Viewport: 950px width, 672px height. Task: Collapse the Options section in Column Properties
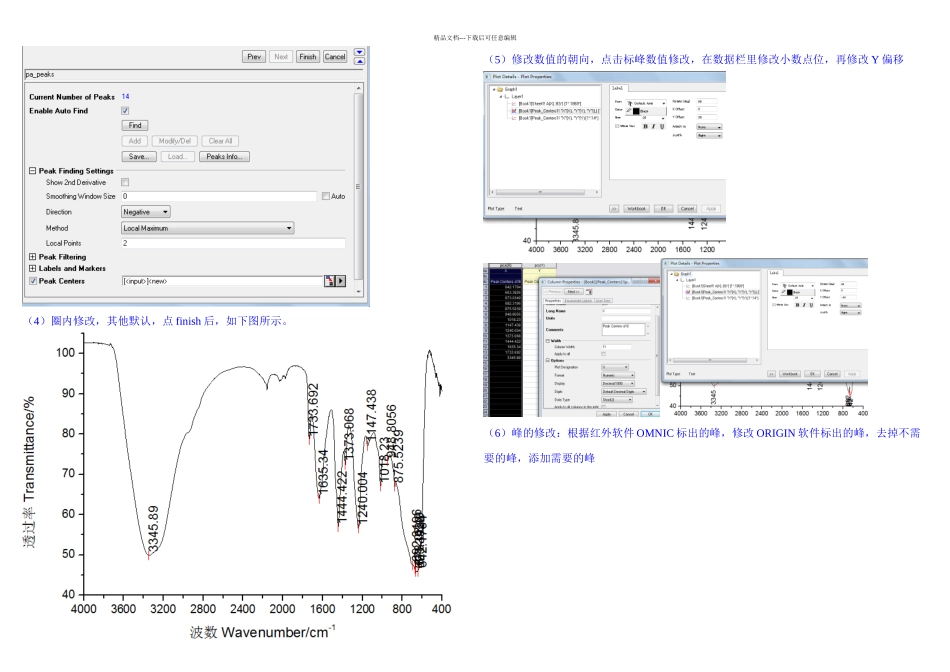click(548, 361)
